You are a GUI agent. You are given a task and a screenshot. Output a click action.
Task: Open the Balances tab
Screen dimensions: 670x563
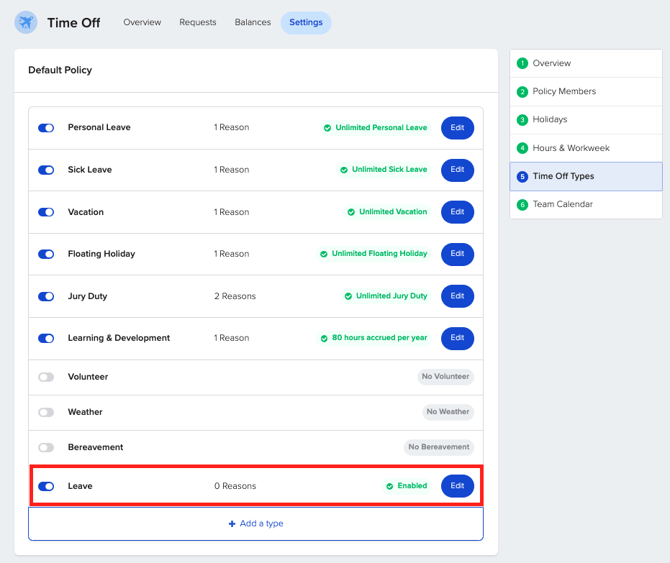(253, 22)
